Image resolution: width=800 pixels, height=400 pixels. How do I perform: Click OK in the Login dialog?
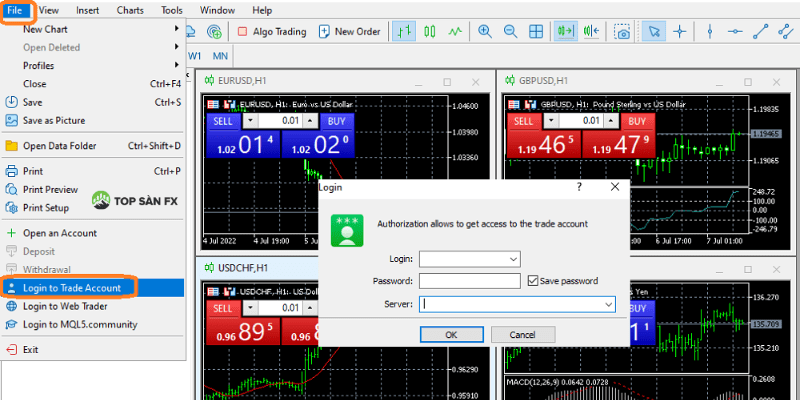[452, 335]
